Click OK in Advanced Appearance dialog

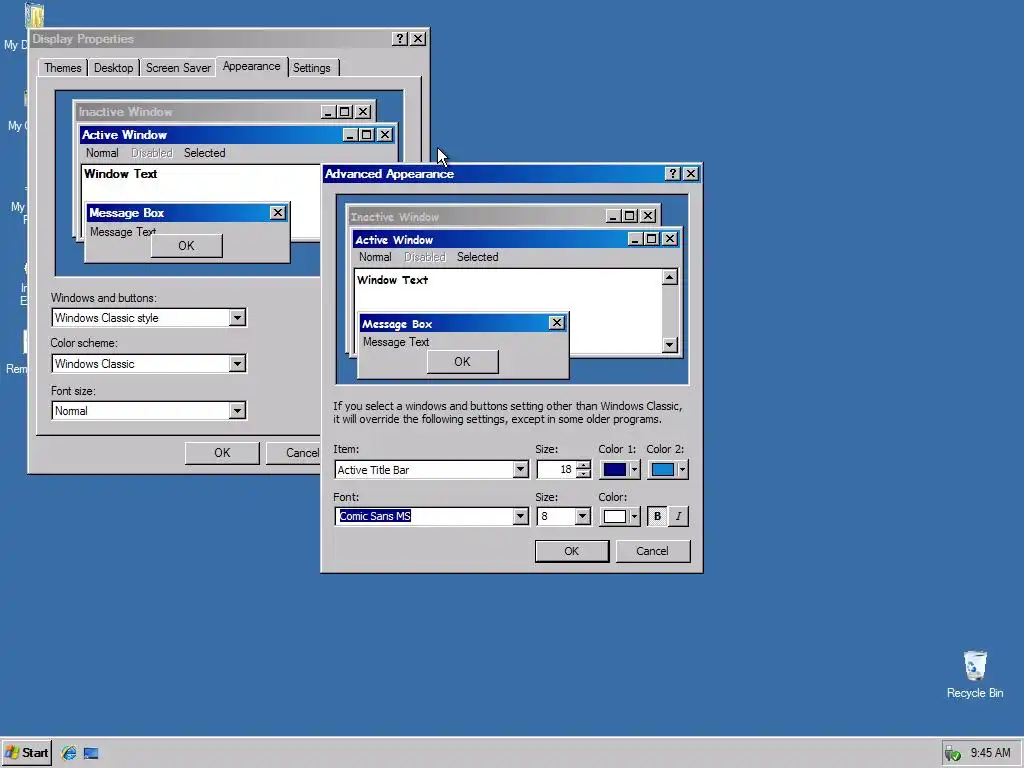(x=571, y=551)
